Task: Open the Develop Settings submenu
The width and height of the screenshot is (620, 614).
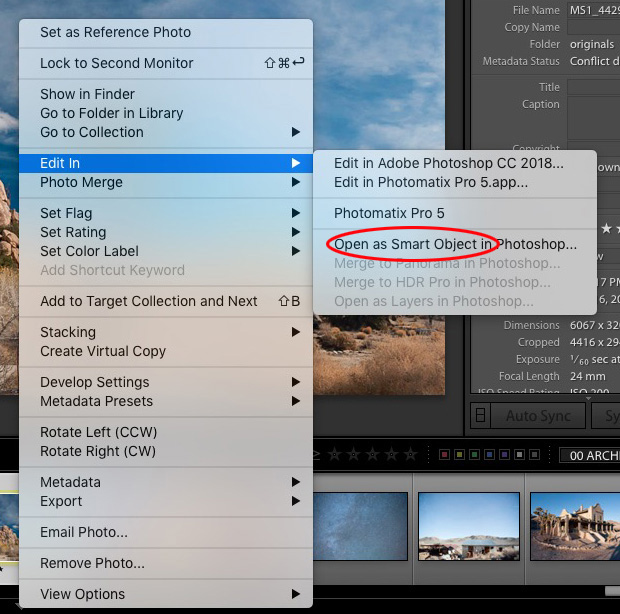Action: (x=166, y=382)
